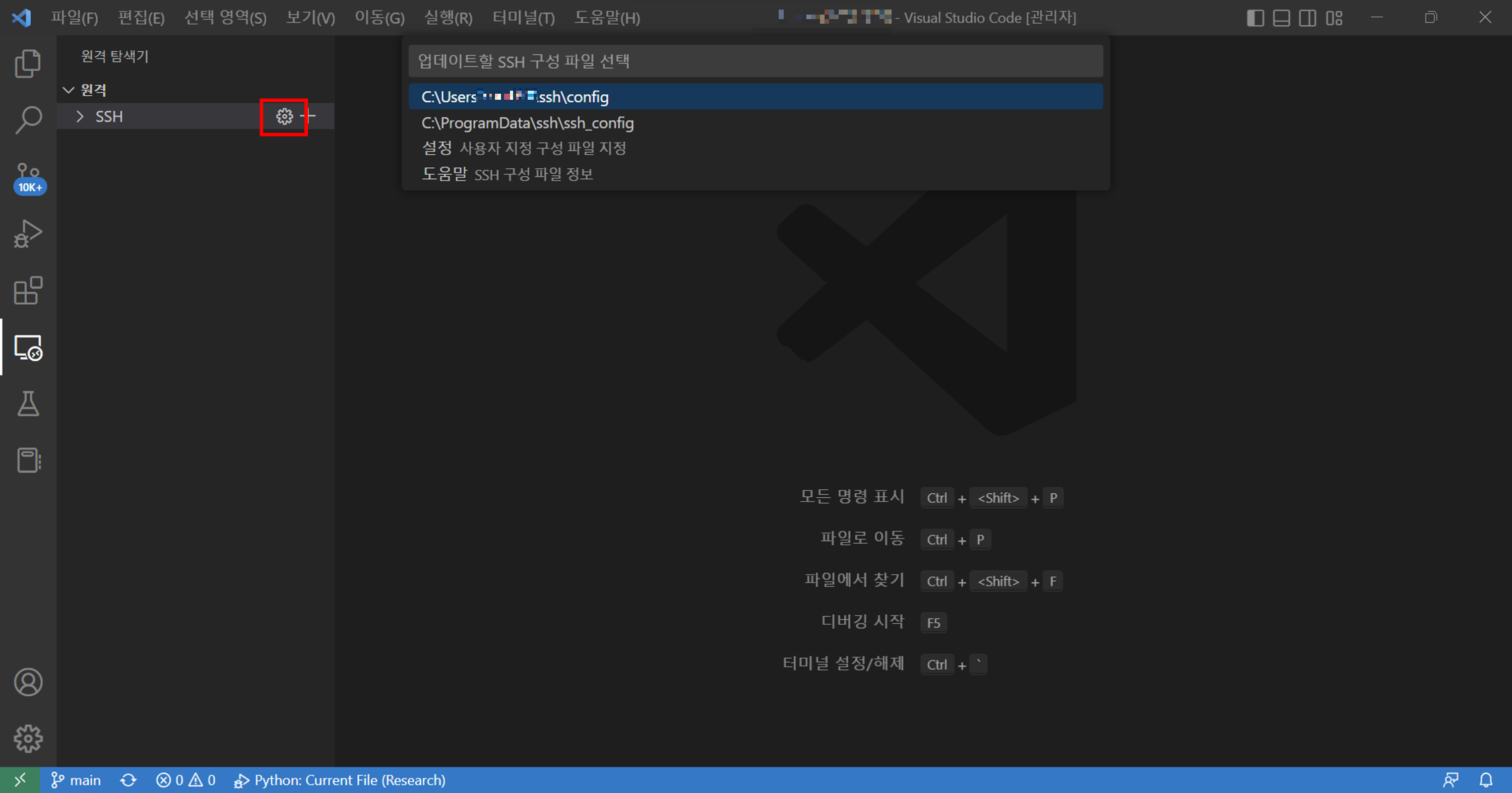1512x793 pixels.
Task: Collapse the 원격 section
Action: point(69,90)
